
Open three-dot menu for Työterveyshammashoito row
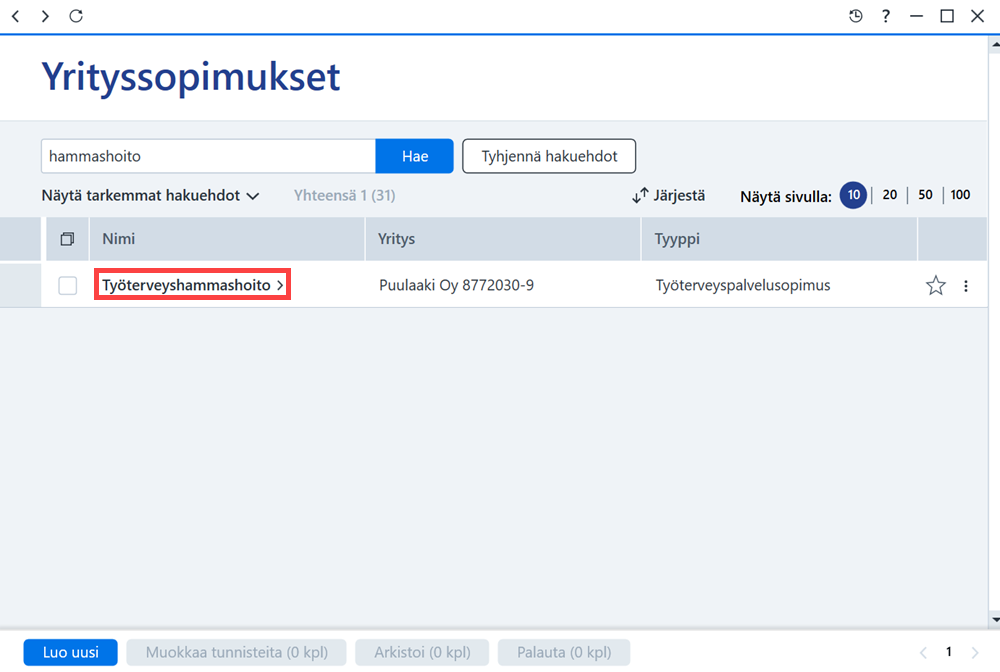tap(966, 286)
